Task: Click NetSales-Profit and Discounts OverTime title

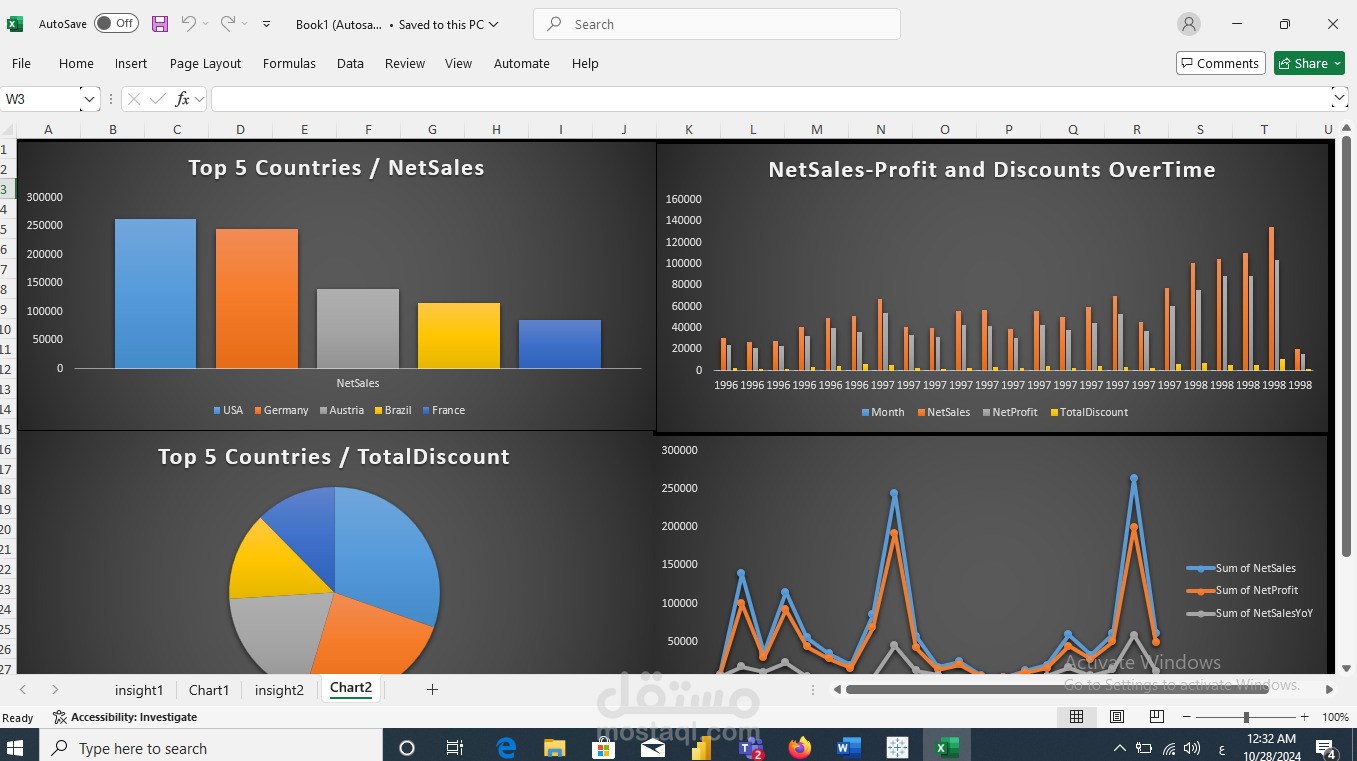Action: click(992, 170)
